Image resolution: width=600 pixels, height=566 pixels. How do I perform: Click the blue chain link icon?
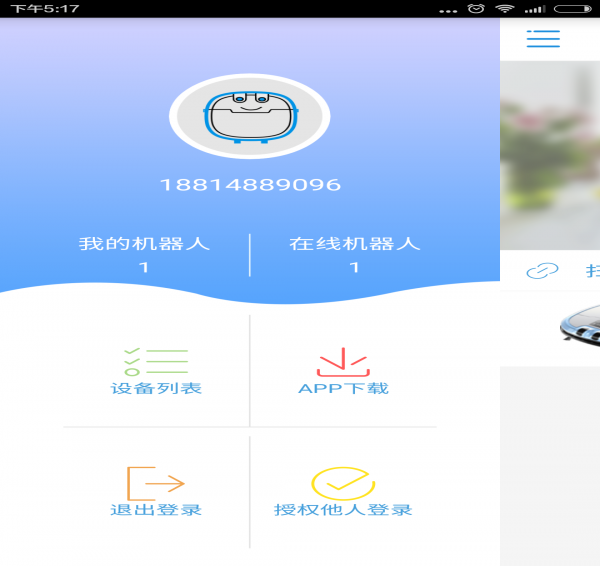pyautogui.click(x=542, y=271)
